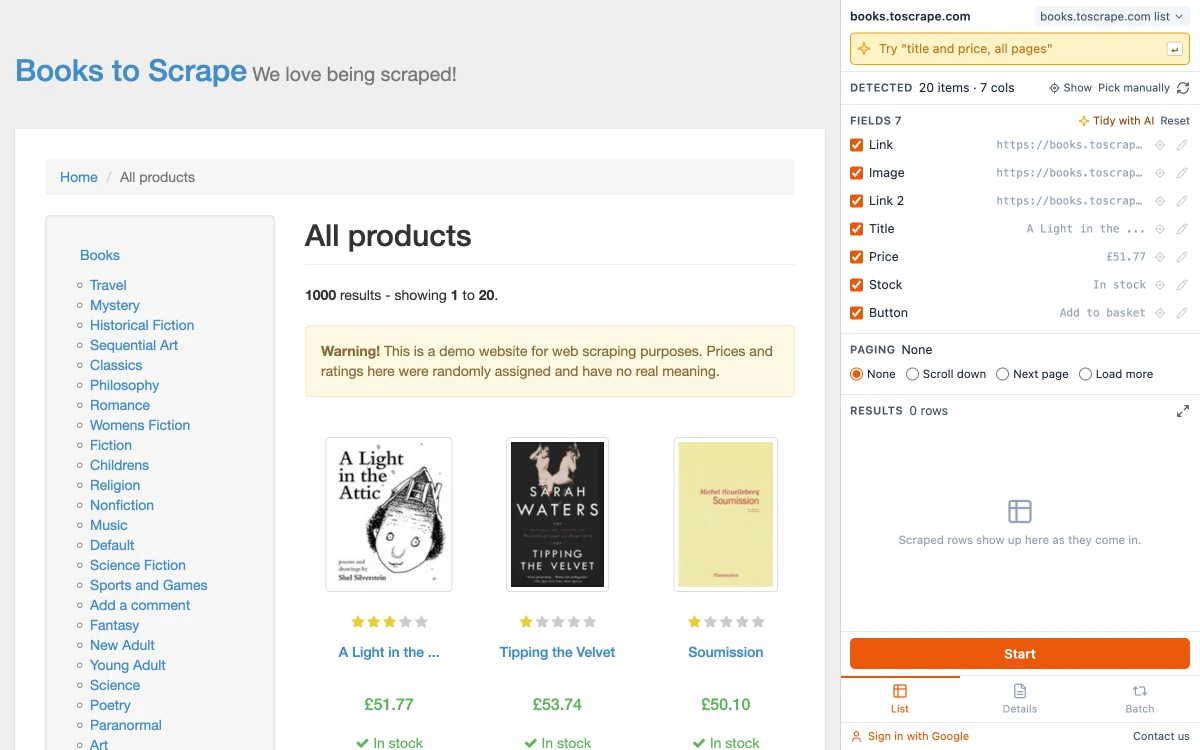
Task: Switch to the Batch tab
Action: point(1140,699)
